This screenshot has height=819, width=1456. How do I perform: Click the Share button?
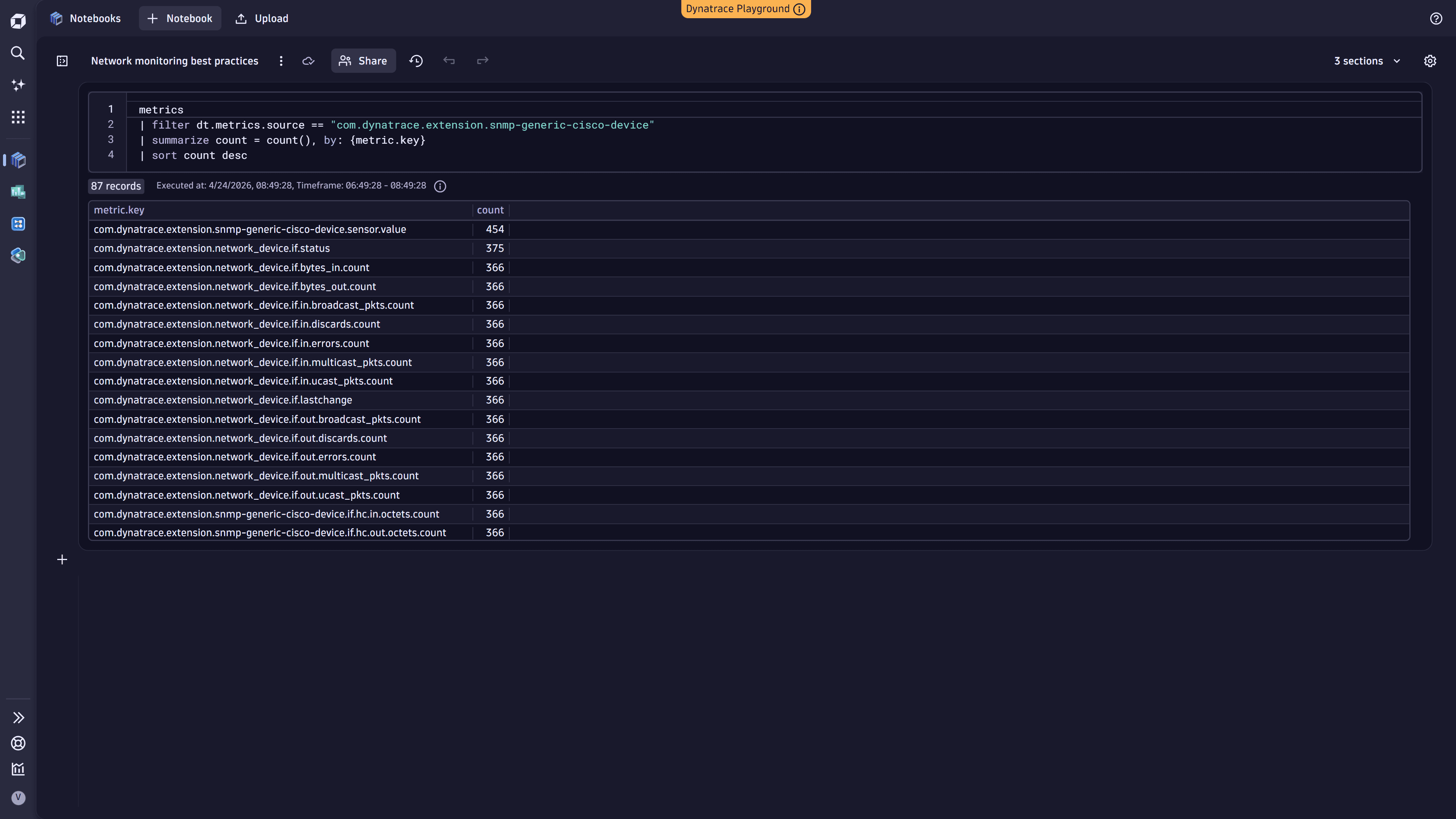364,61
